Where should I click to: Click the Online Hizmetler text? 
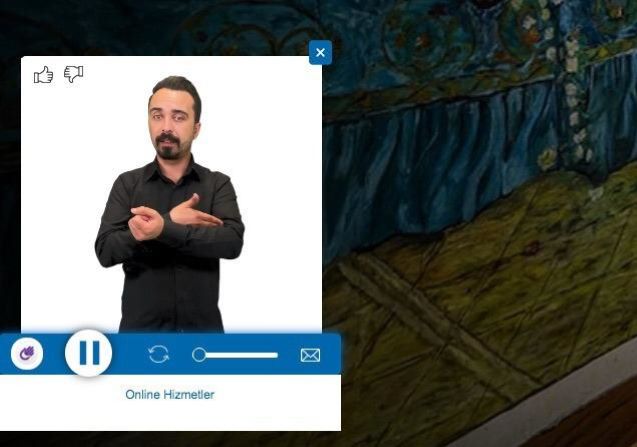170,395
